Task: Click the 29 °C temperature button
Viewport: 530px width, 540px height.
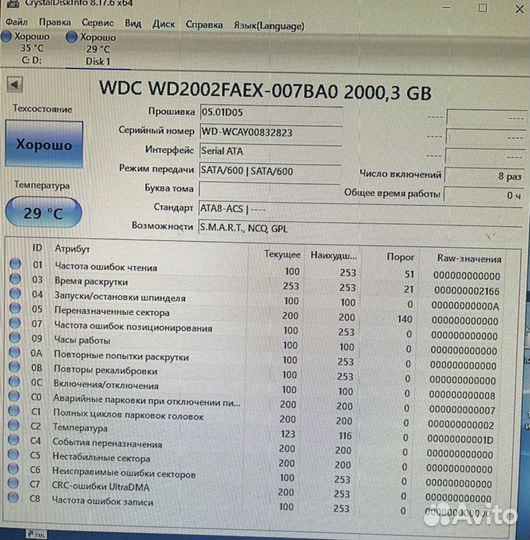Action: tap(43, 213)
